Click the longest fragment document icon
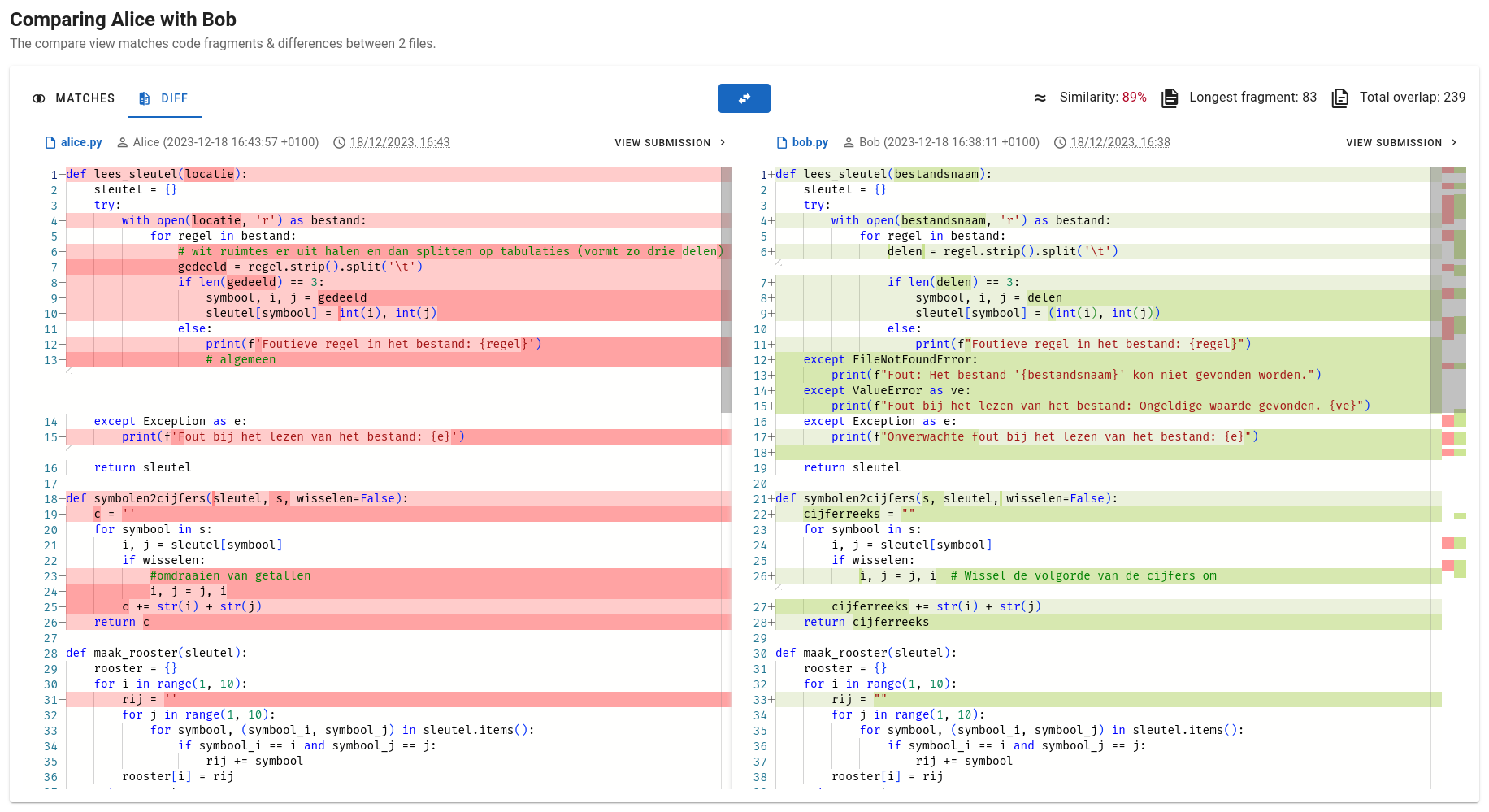1489x812 pixels. click(x=1170, y=98)
